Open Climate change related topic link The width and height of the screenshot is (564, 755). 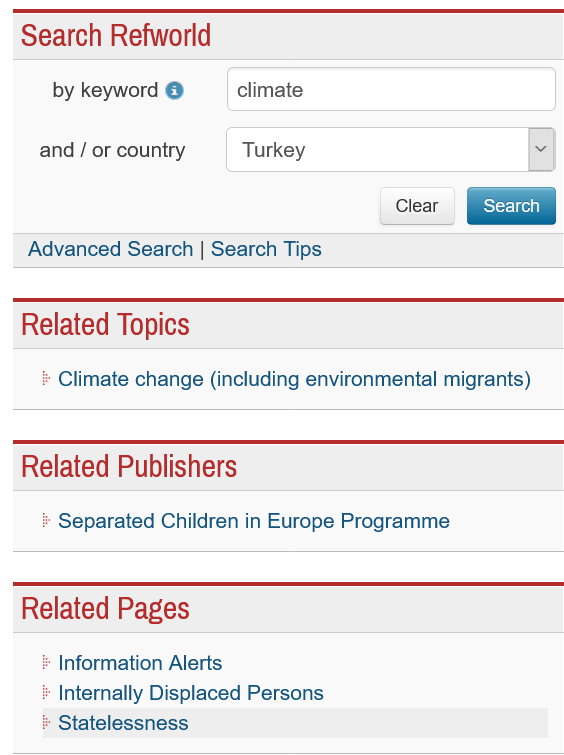coord(294,379)
